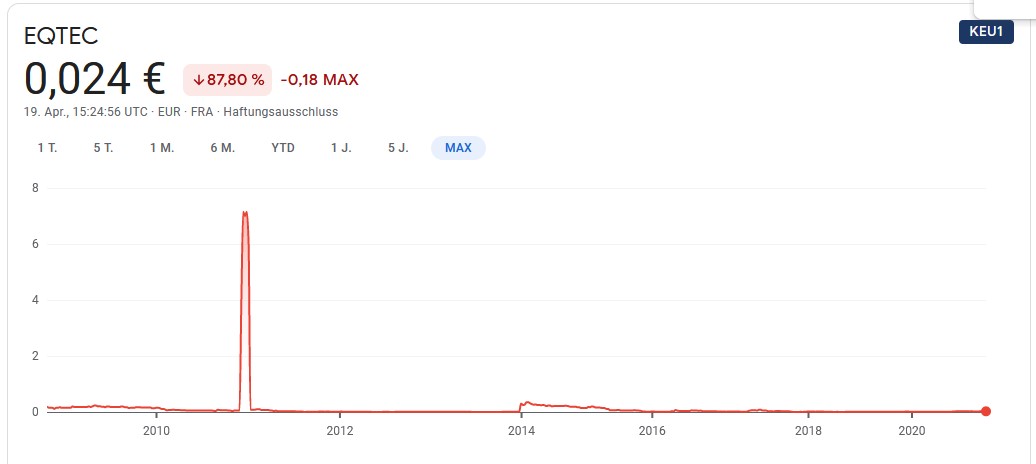Select the MAX range tab

tap(458, 148)
